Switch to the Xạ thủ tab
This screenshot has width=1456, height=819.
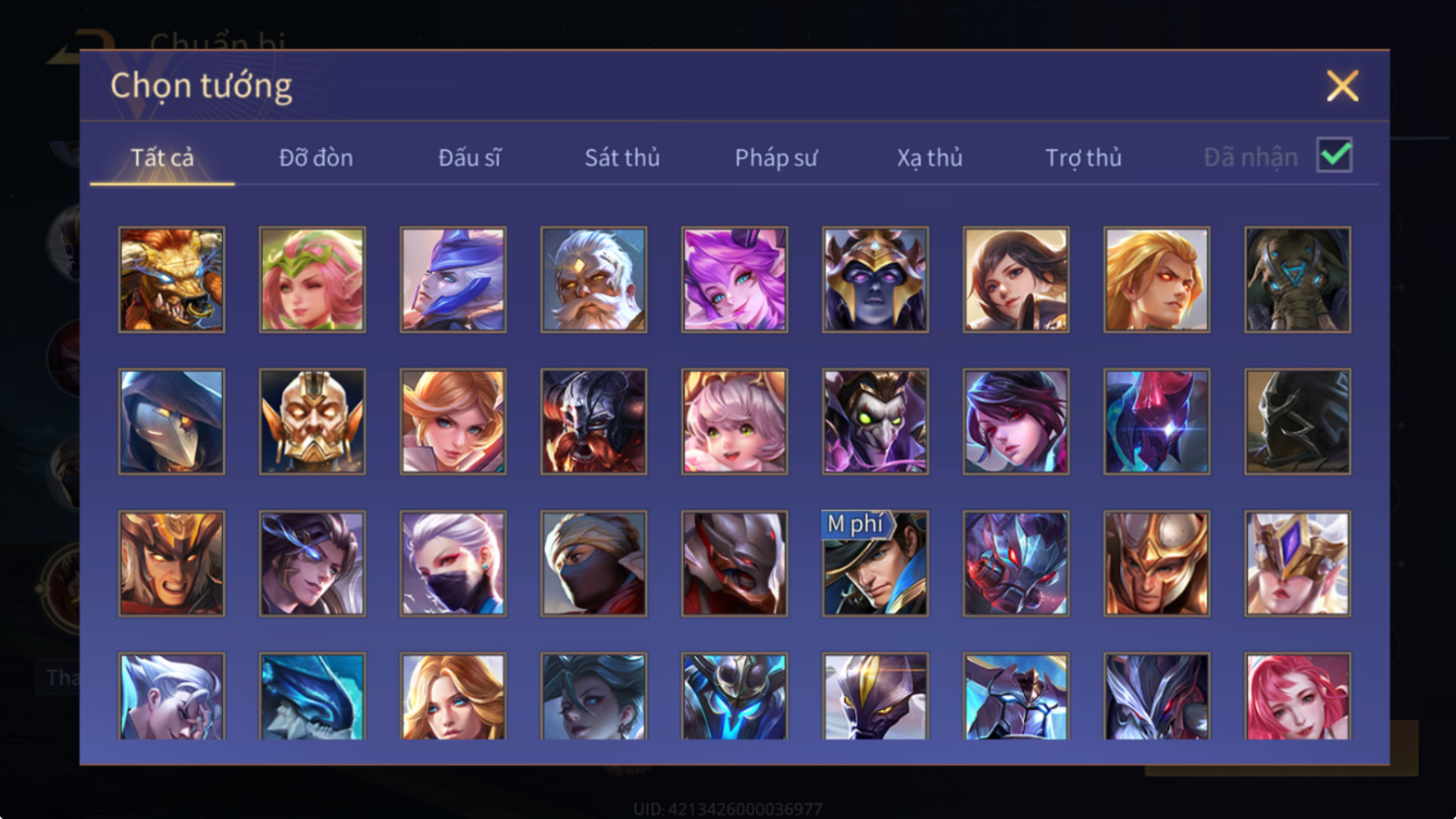tap(929, 157)
